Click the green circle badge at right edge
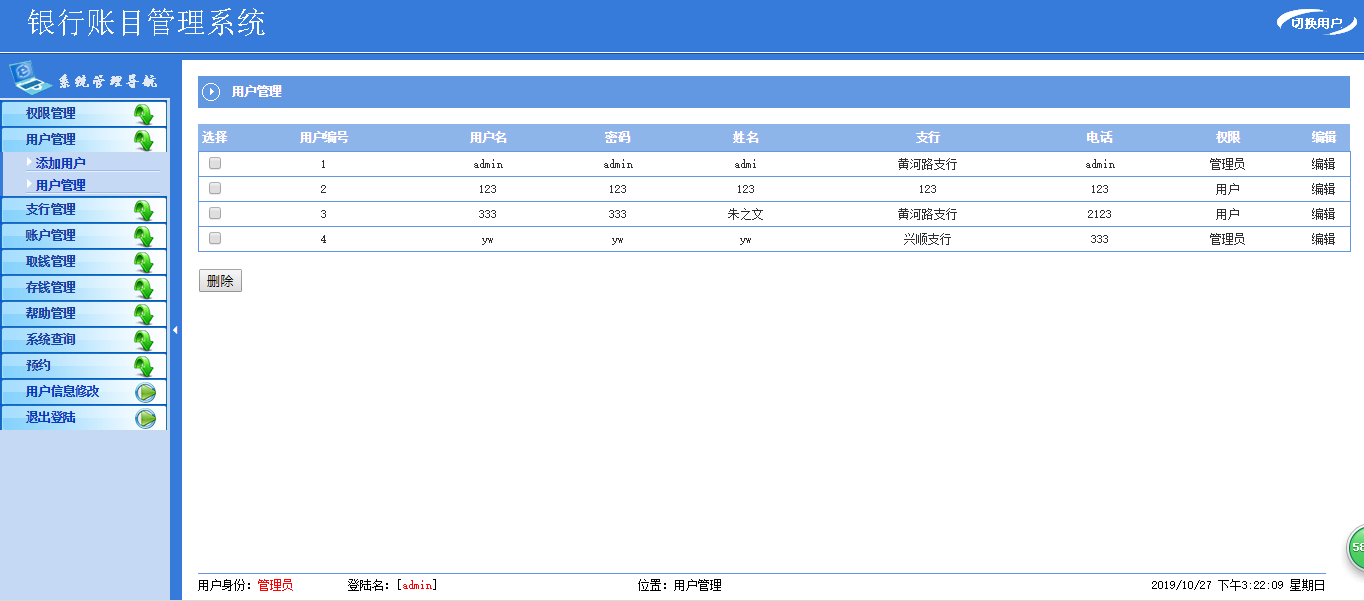 coord(1355,547)
